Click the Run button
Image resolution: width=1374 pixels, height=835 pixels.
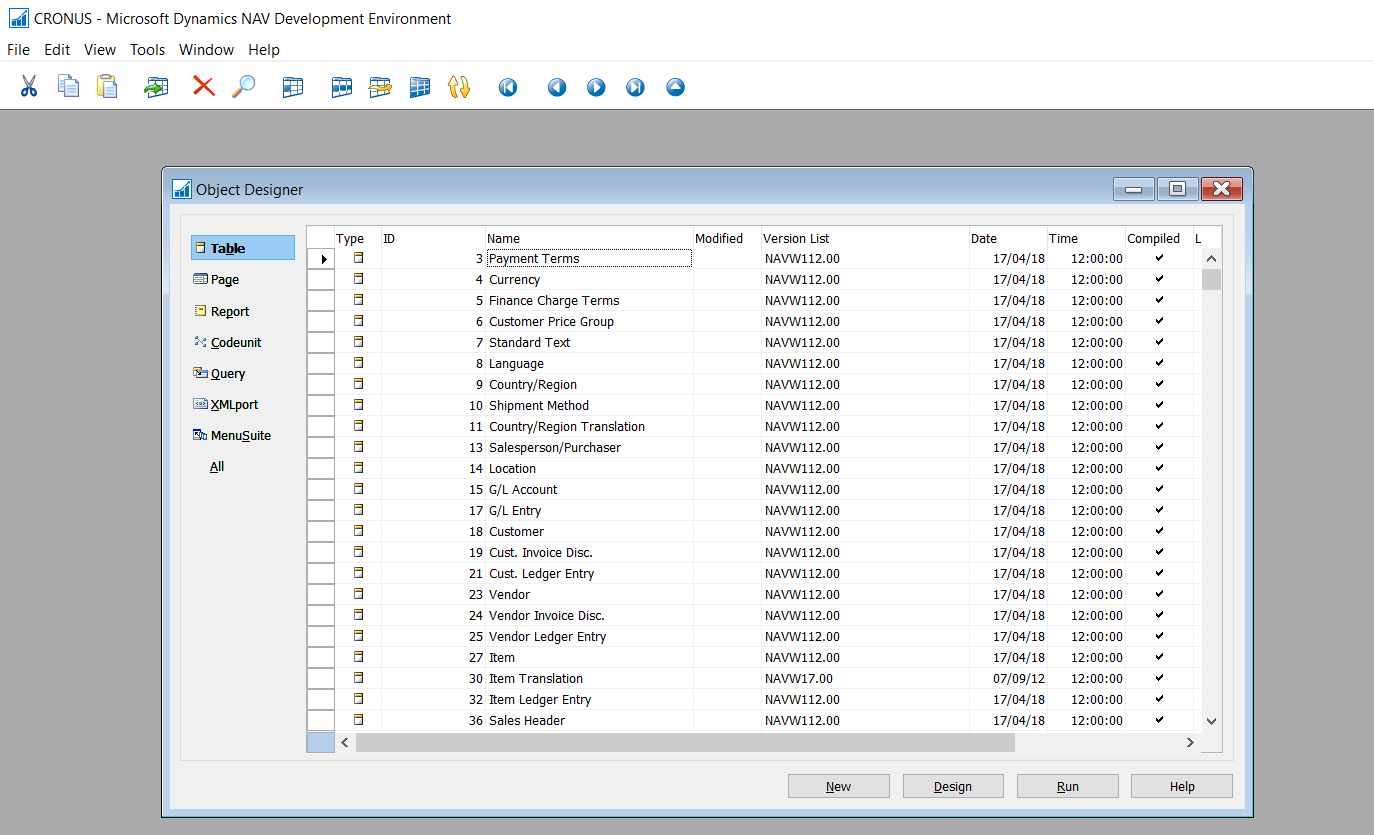[x=1068, y=786]
